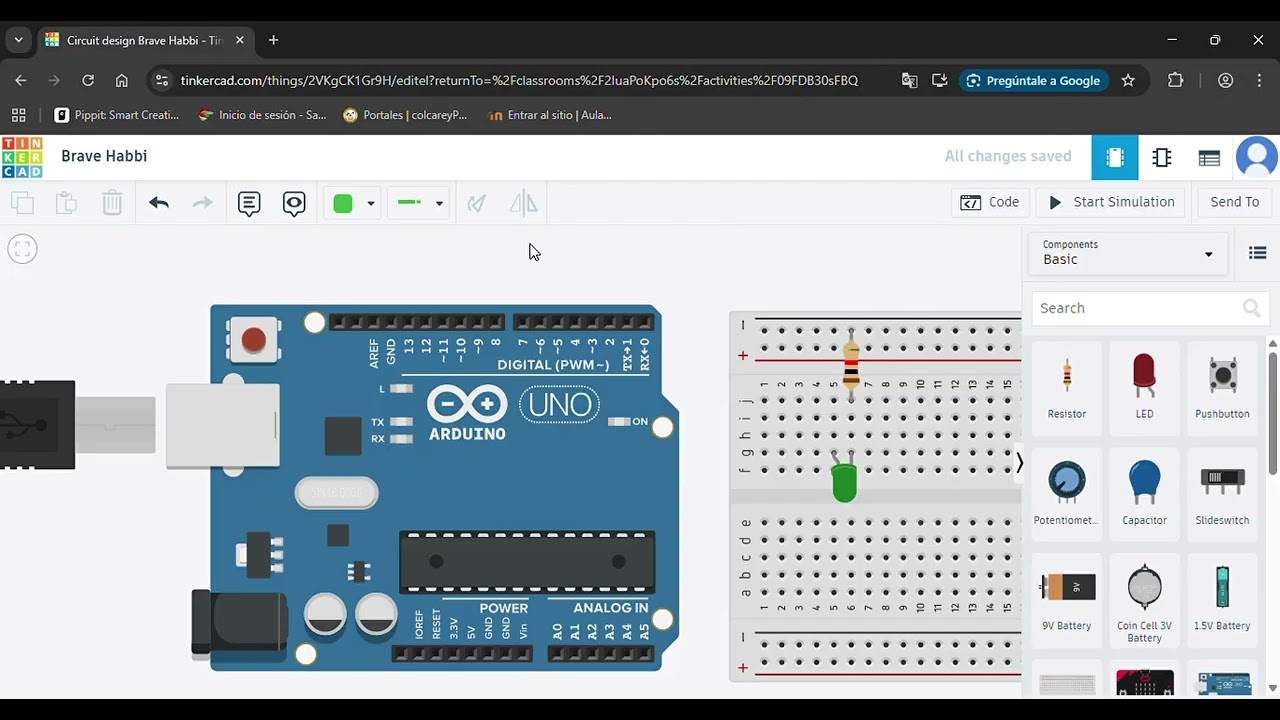Open the wire type dropdown arrow
Image resolution: width=1280 pixels, height=720 pixels.
(439, 204)
